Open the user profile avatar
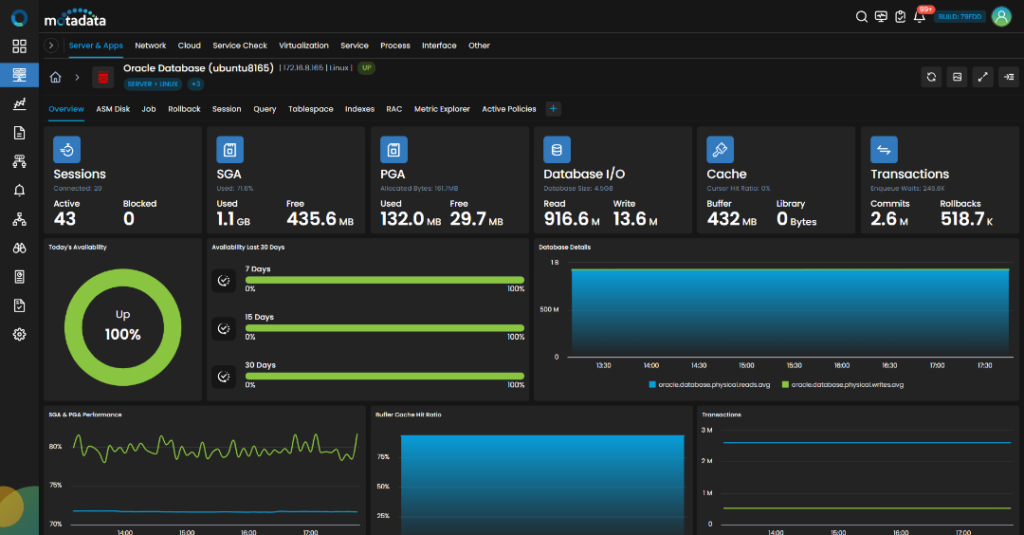 click(1000, 16)
